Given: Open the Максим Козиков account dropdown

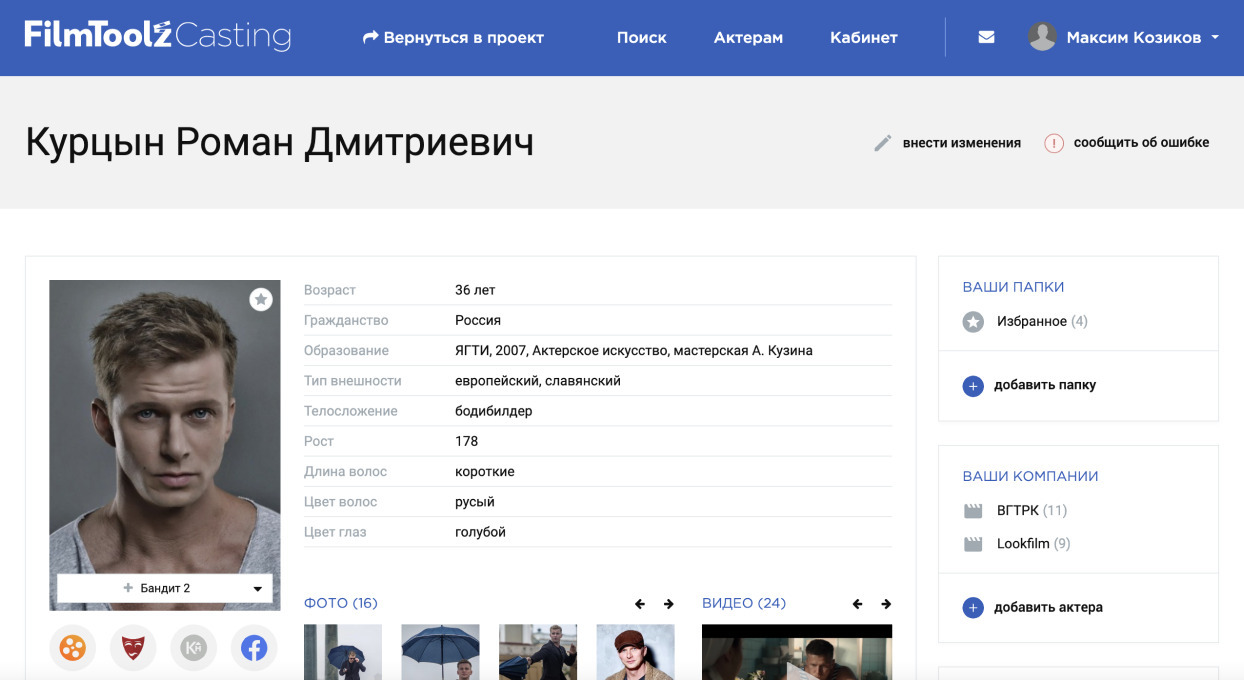Looking at the screenshot, I should click(x=1142, y=38).
